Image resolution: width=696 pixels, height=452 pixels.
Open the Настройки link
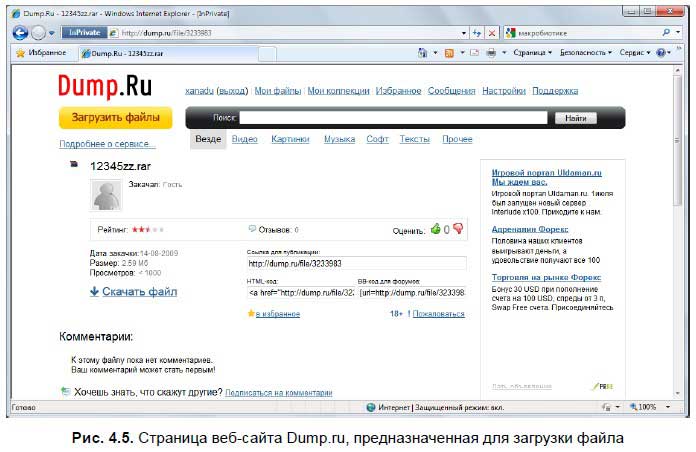pyautogui.click(x=504, y=91)
